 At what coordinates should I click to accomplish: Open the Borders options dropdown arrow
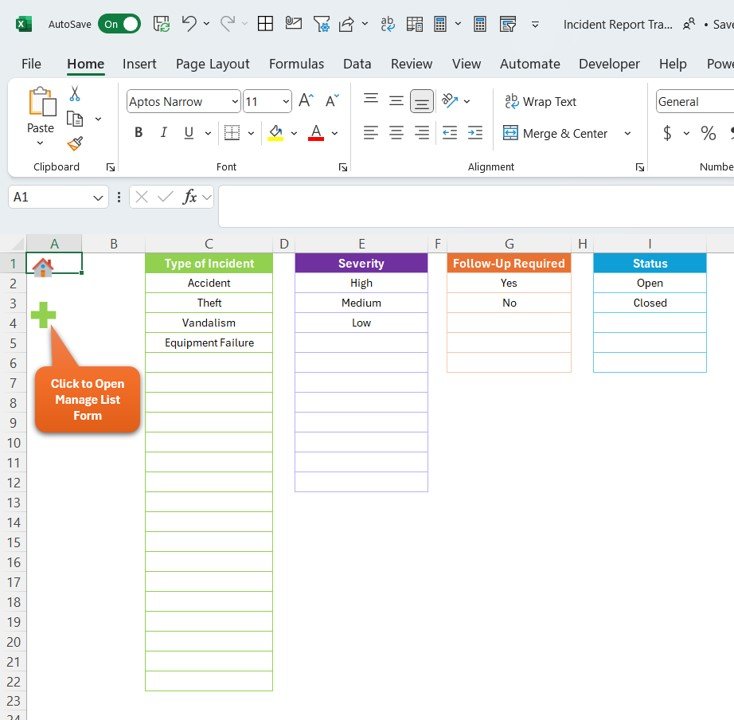tap(251, 133)
